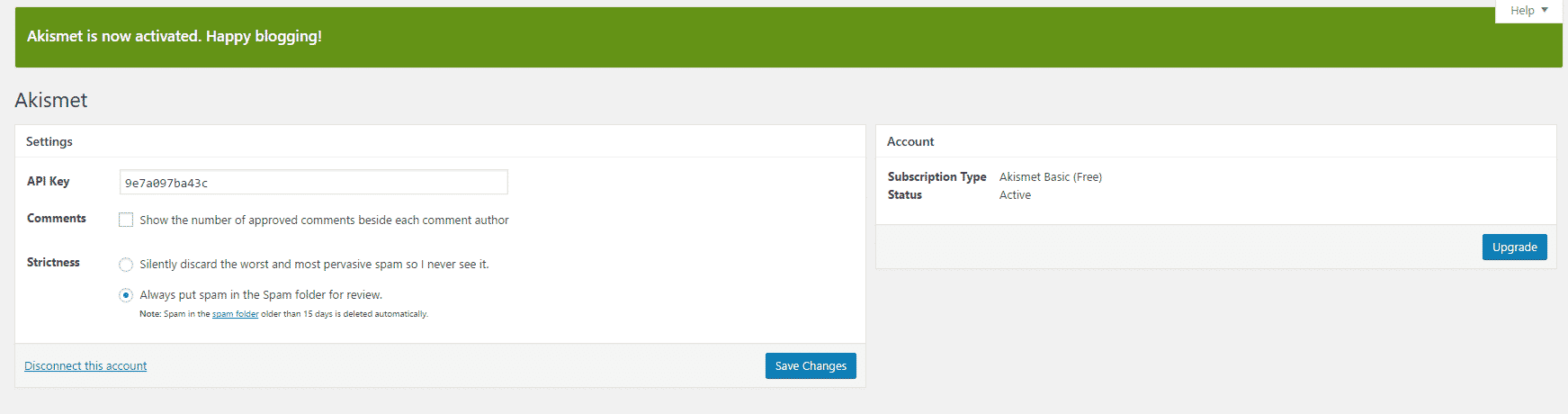This screenshot has width=1568, height=414.
Task: Select always put spam in Spam folder radio
Action: [126, 295]
